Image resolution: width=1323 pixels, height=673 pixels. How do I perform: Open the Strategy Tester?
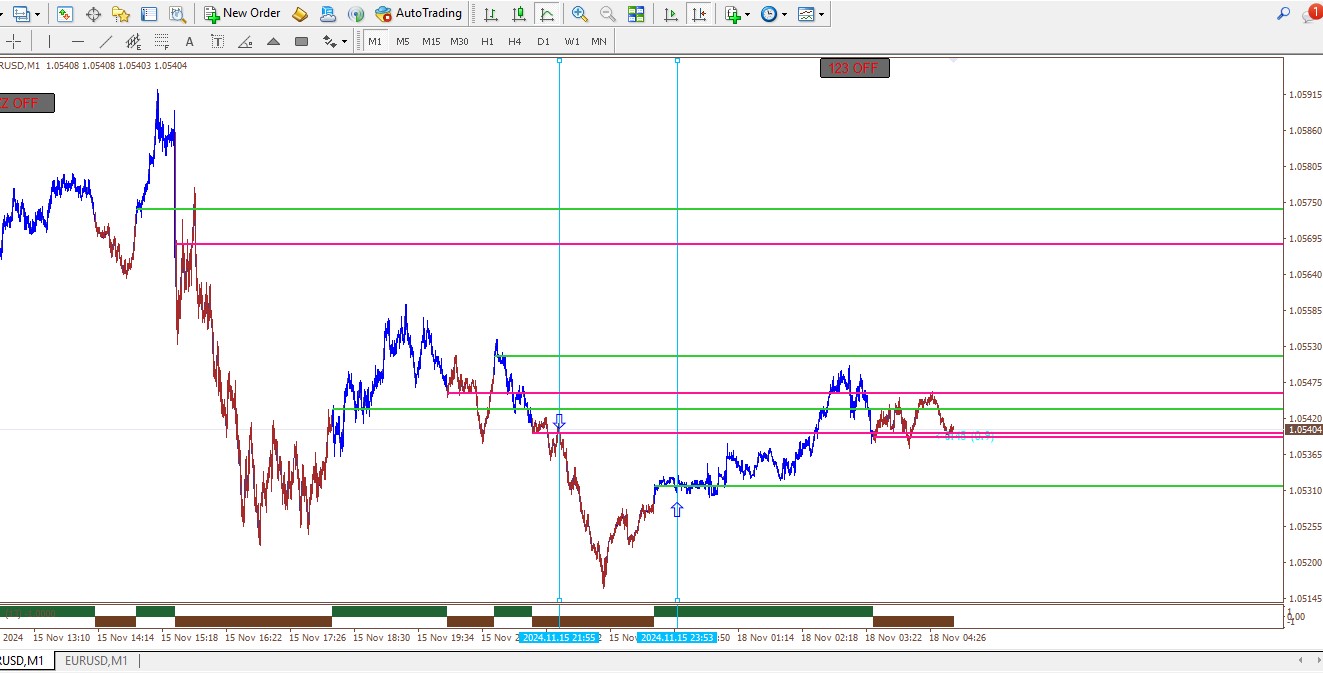177,14
